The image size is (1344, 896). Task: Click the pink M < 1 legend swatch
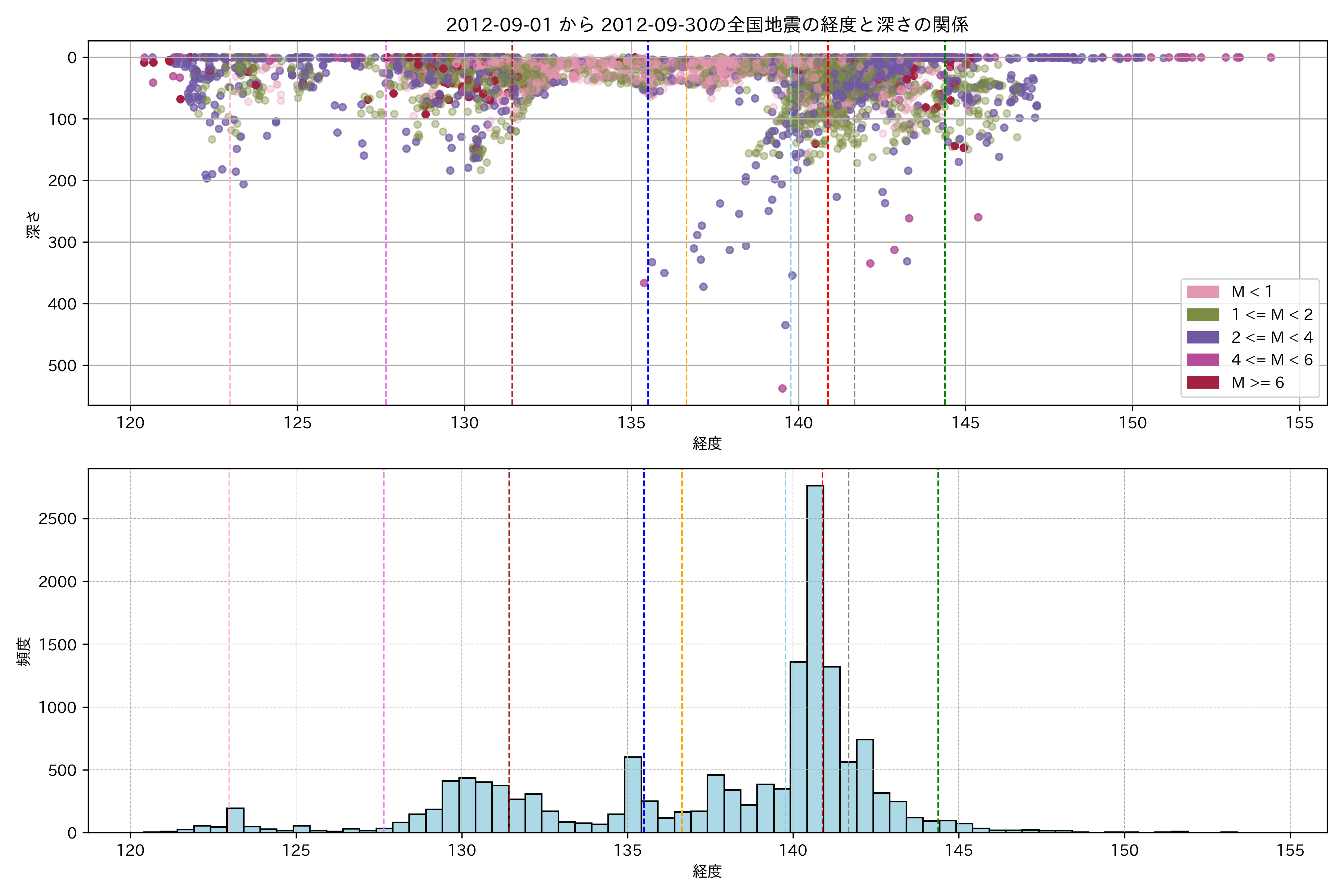click(x=1202, y=292)
